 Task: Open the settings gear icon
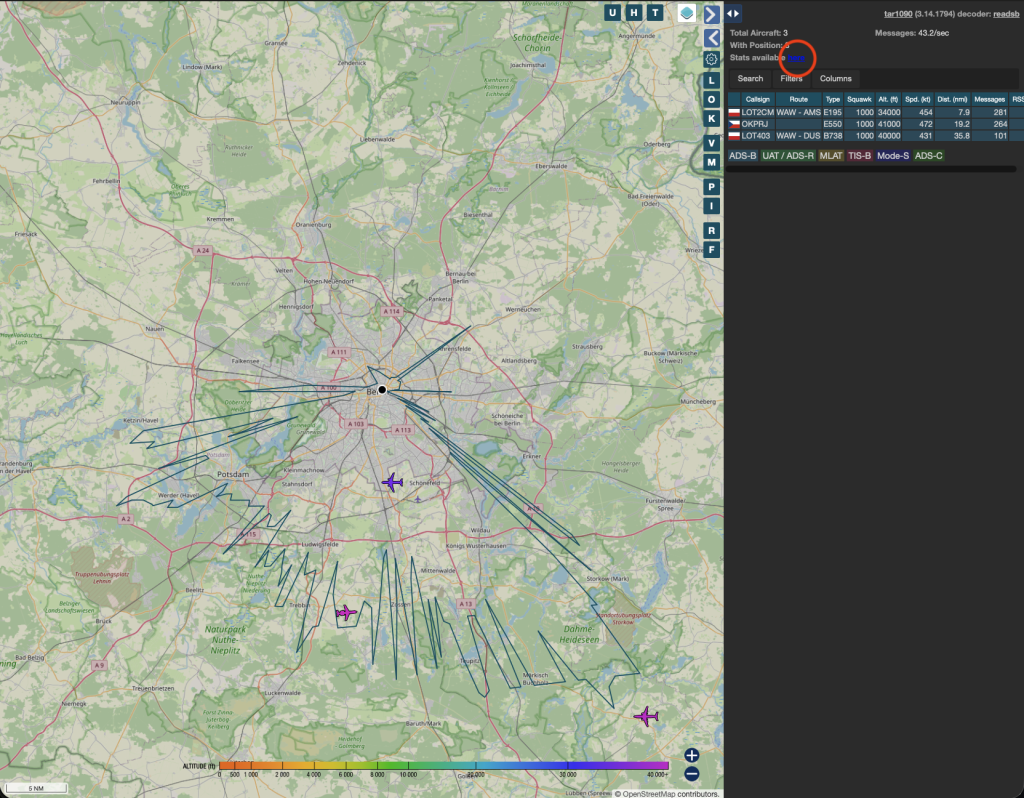coord(711,59)
